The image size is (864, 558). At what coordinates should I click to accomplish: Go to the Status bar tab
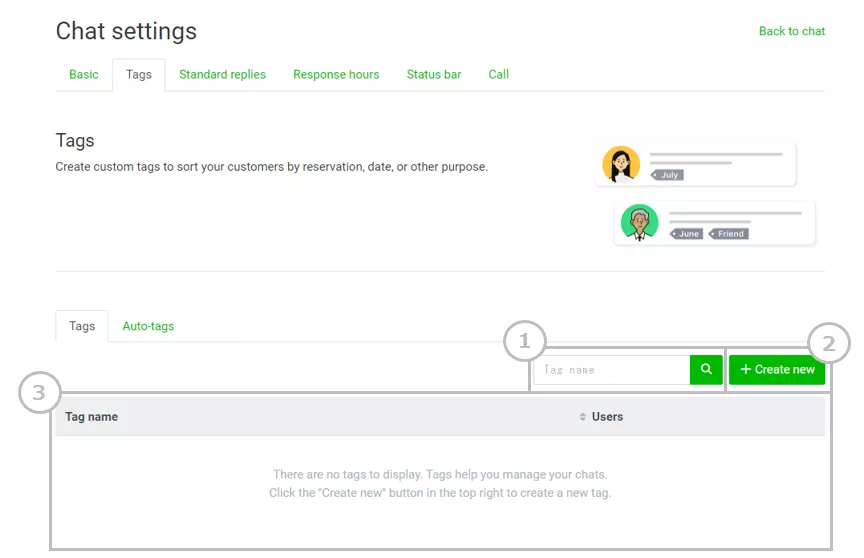tap(434, 74)
